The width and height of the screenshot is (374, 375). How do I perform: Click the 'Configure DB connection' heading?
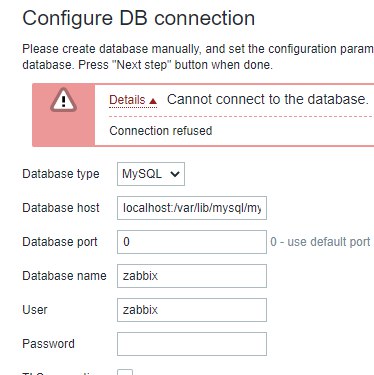tap(139, 18)
